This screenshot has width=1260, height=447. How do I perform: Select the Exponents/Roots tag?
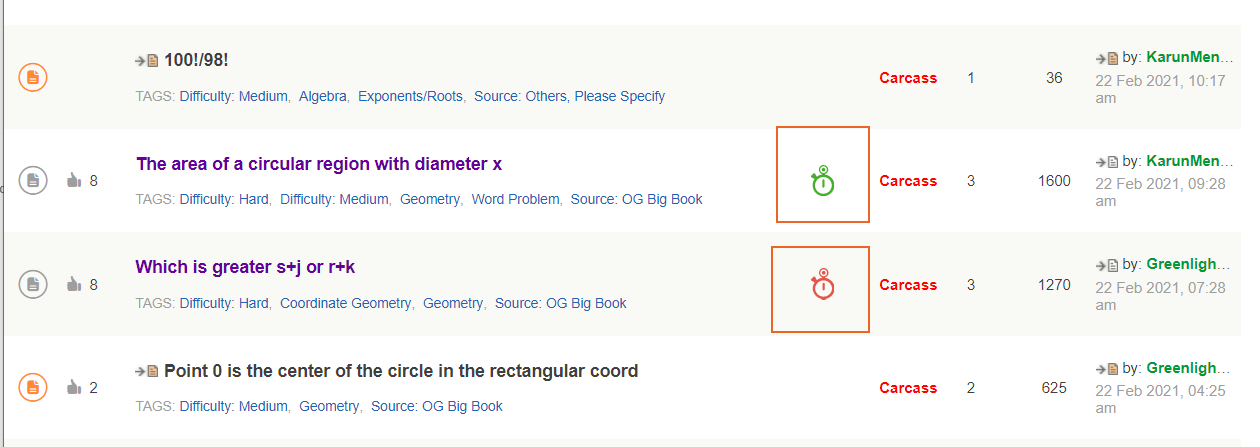point(410,97)
